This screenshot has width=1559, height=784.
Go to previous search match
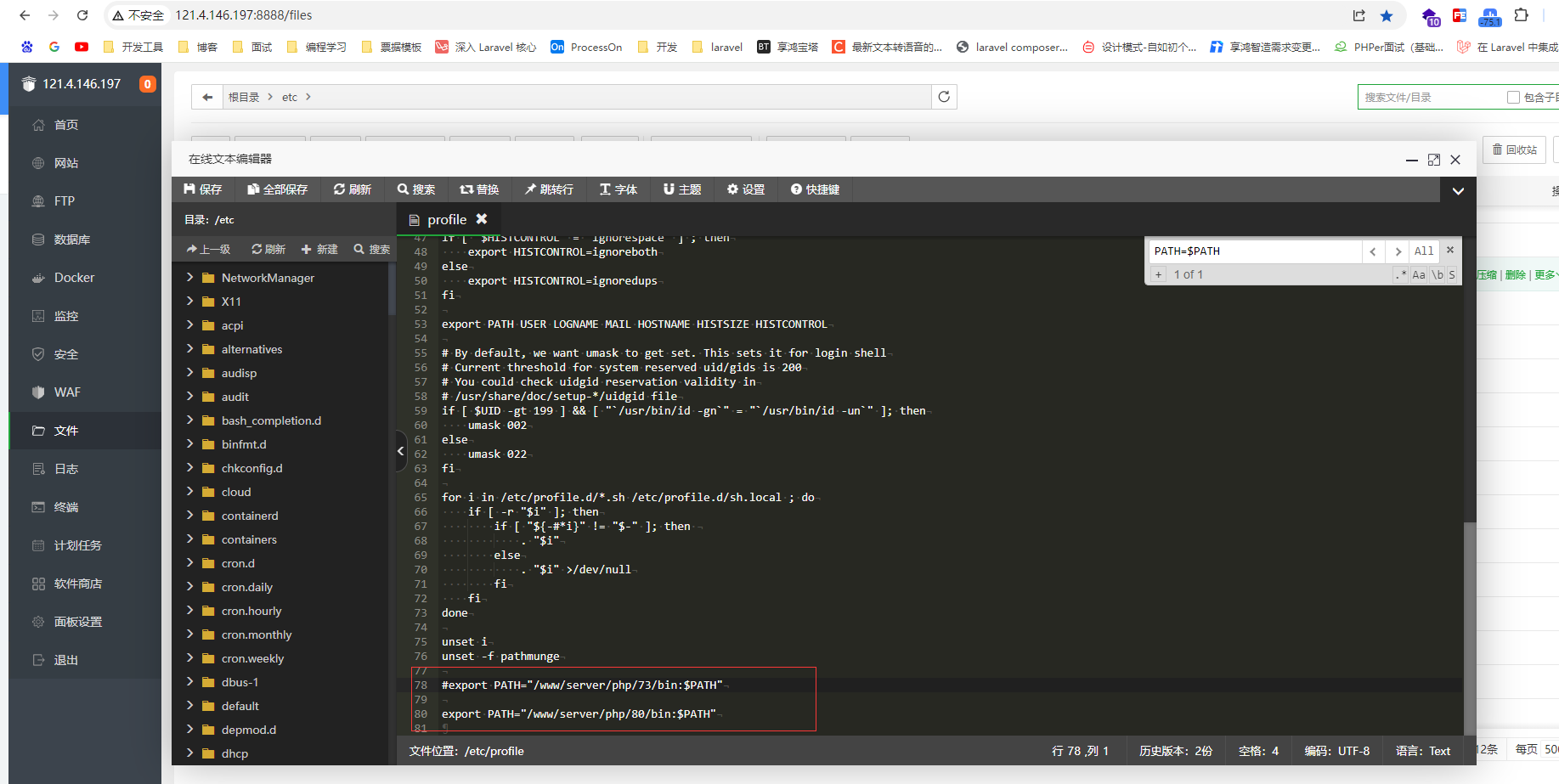1373,251
